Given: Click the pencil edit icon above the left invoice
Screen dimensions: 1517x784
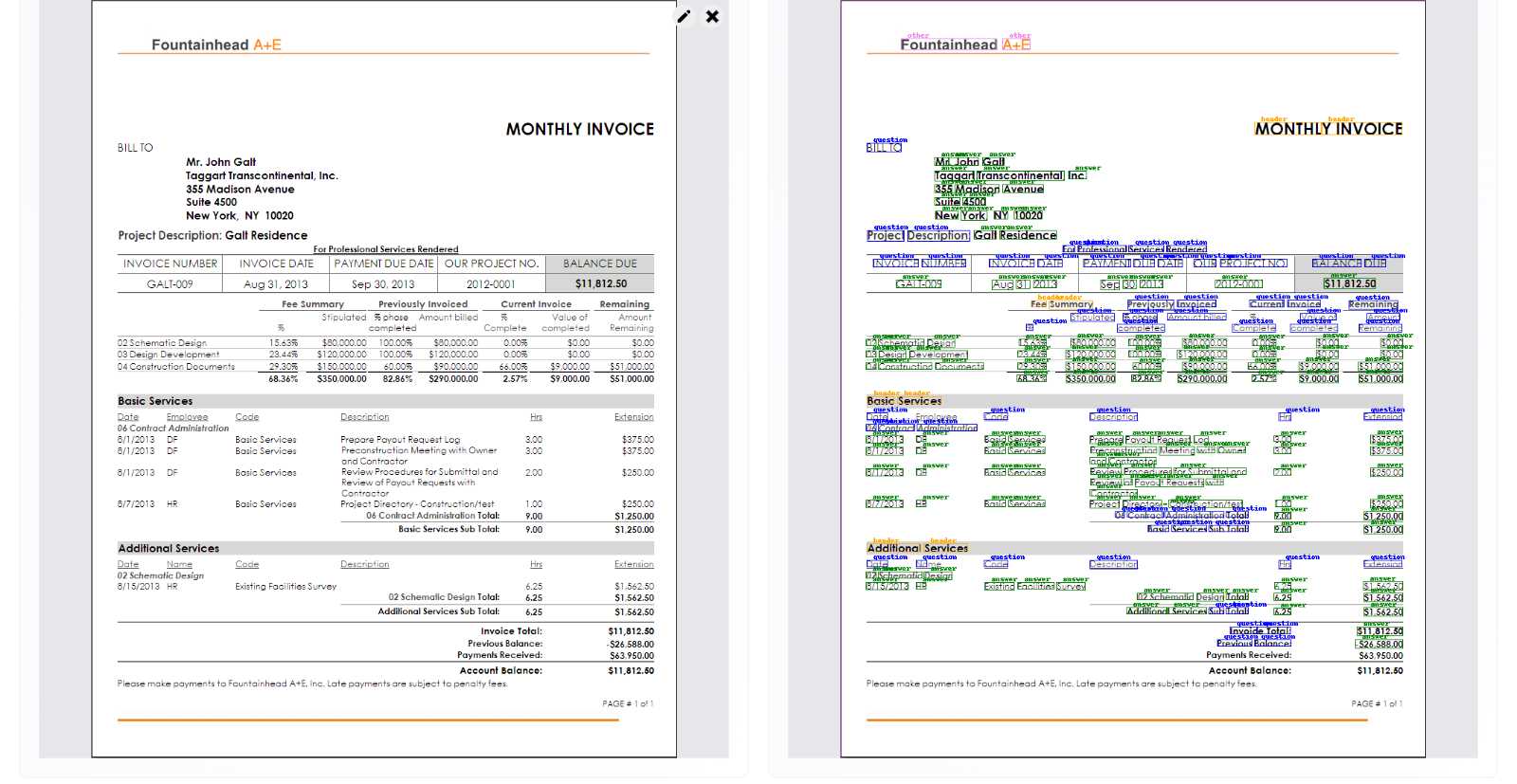Looking at the screenshot, I should 684,16.
